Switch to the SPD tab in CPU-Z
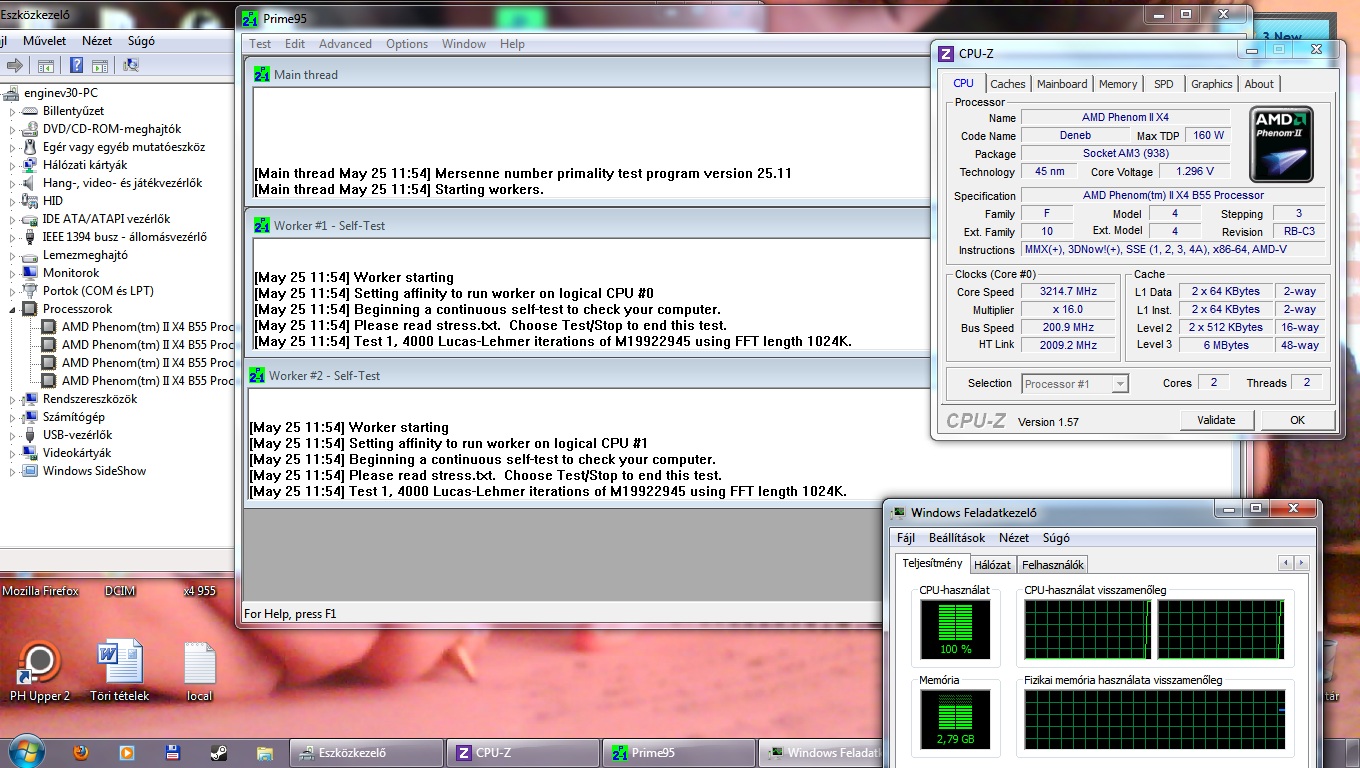 point(1164,84)
